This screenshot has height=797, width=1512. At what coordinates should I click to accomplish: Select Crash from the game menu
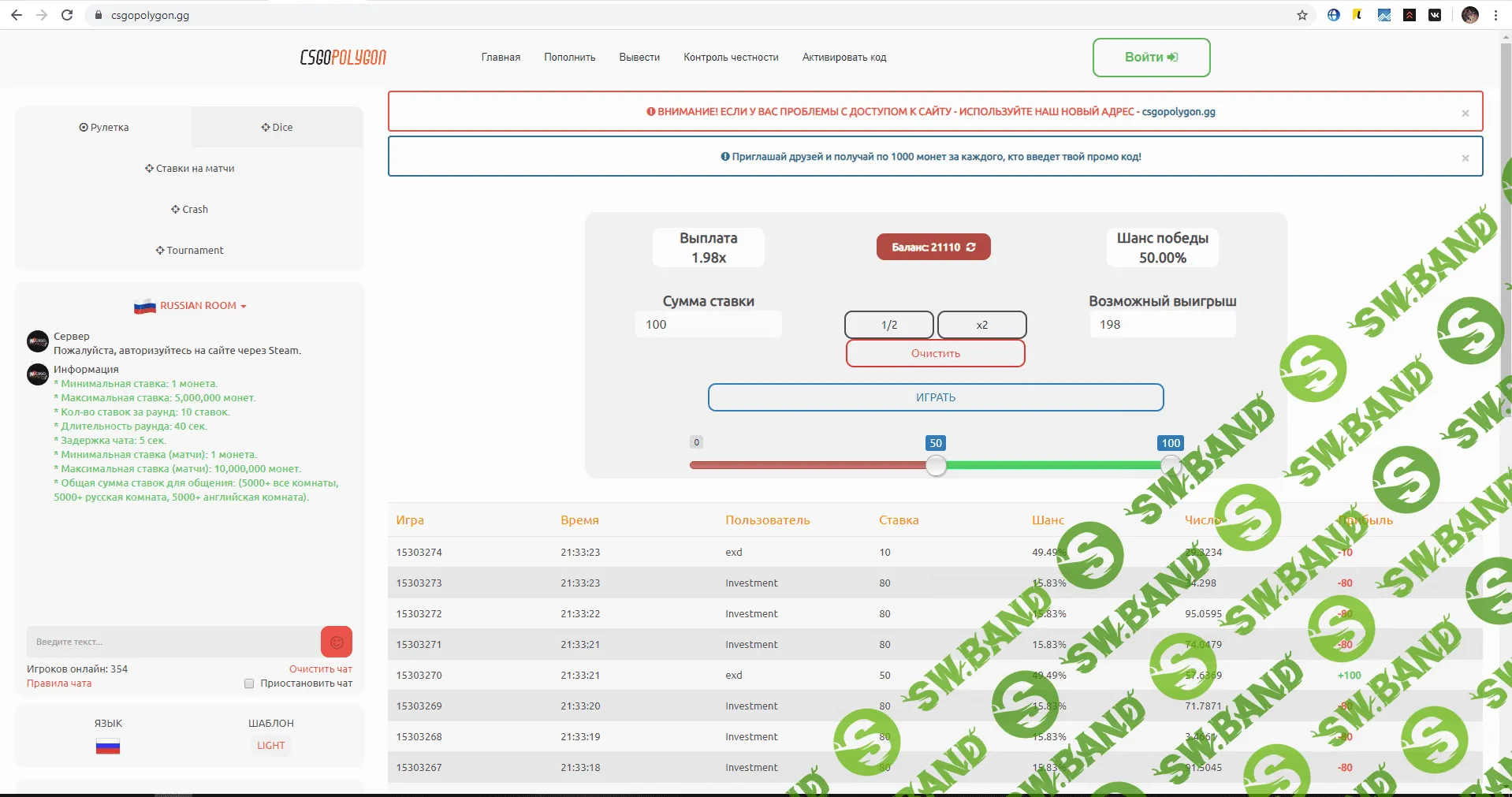click(189, 210)
